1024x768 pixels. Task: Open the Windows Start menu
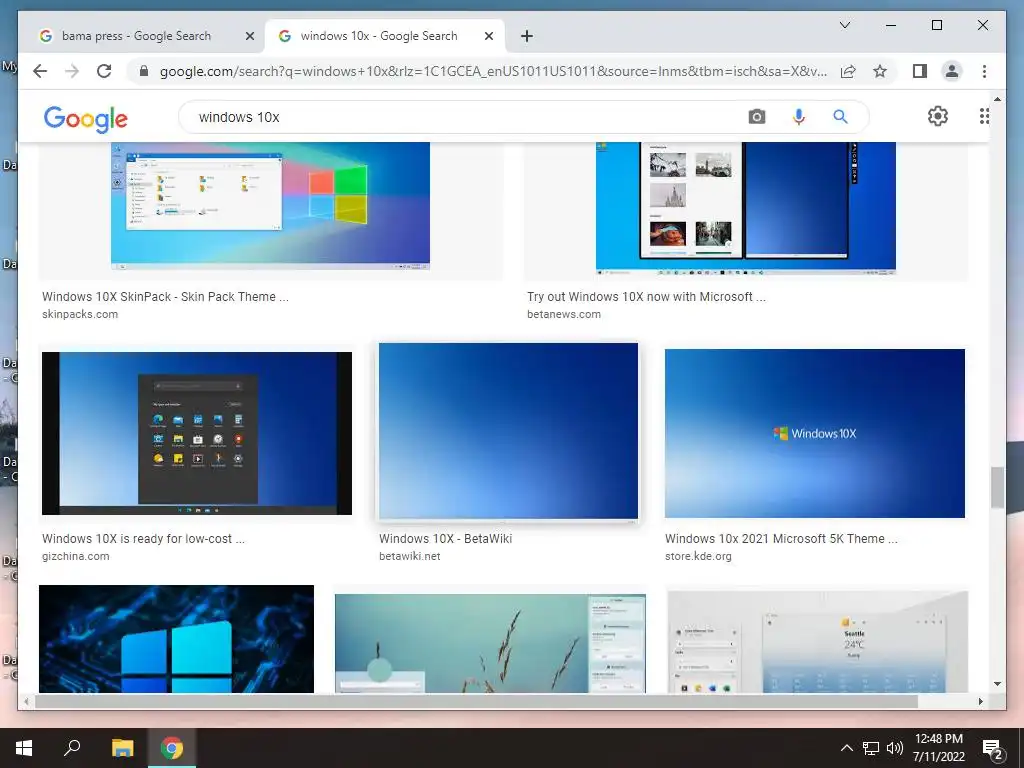click(x=24, y=748)
